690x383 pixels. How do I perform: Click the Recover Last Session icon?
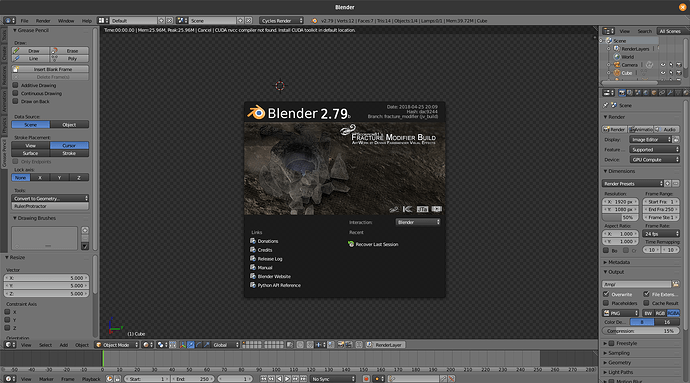point(351,244)
